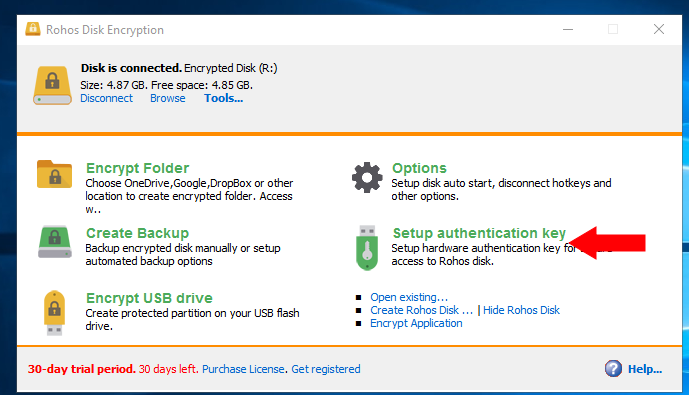Click the Create Backup green disk icon
689x395 pixels.
point(54,242)
